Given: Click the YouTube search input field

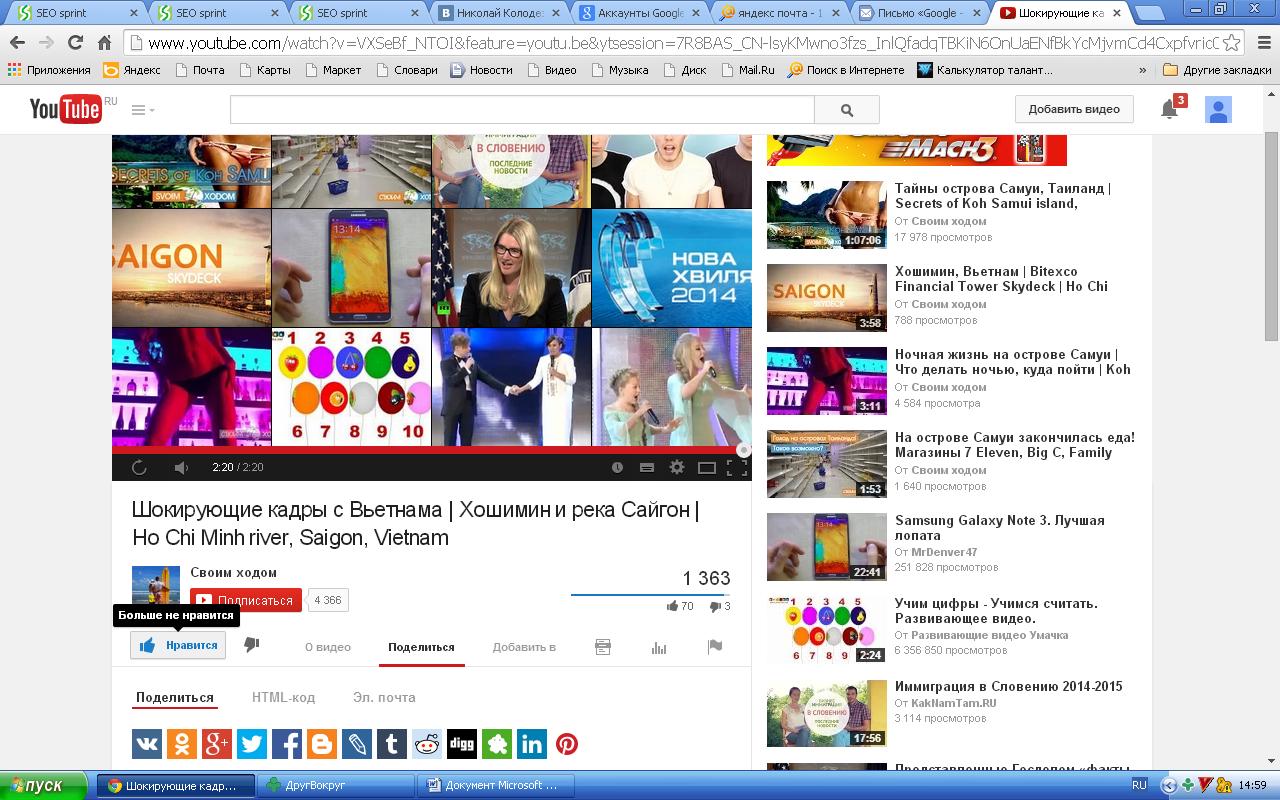Looking at the screenshot, I should click(522, 110).
